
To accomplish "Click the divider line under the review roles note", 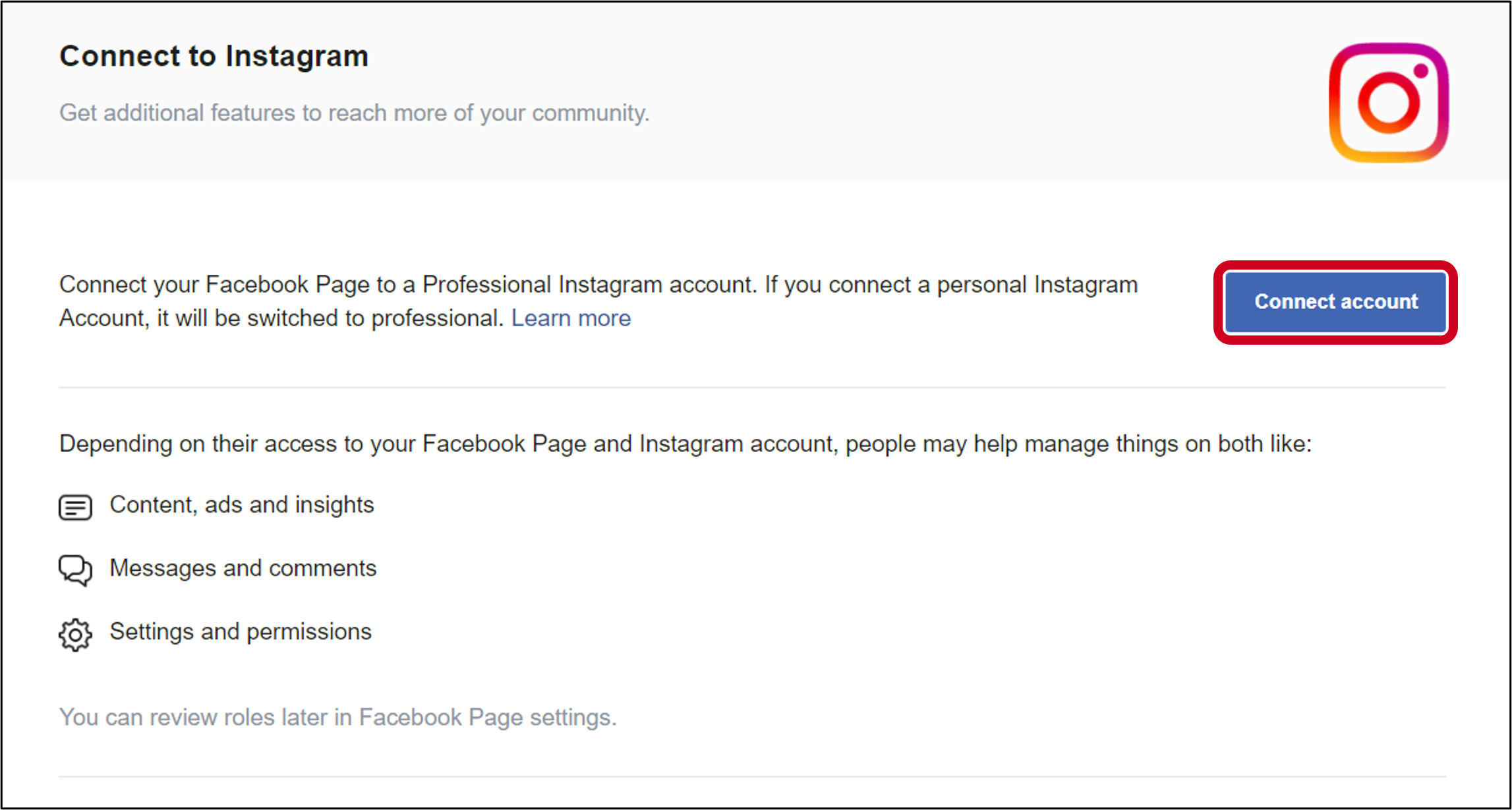I will click(752, 776).
